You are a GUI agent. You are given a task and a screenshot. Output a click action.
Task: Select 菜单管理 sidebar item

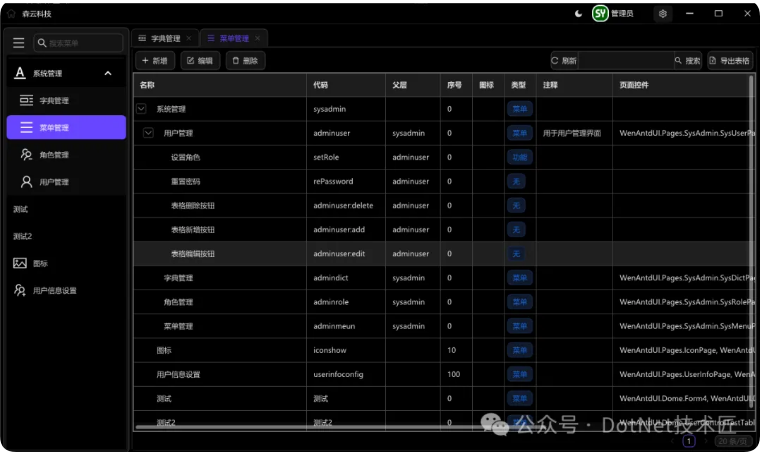[66, 127]
